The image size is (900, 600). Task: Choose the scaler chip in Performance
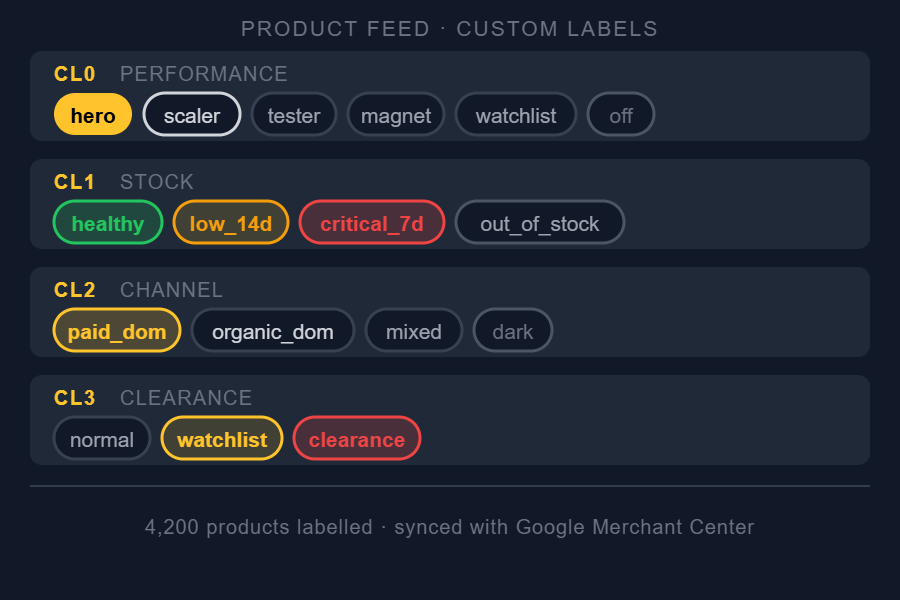pyautogui.click(x=192, y=115)
